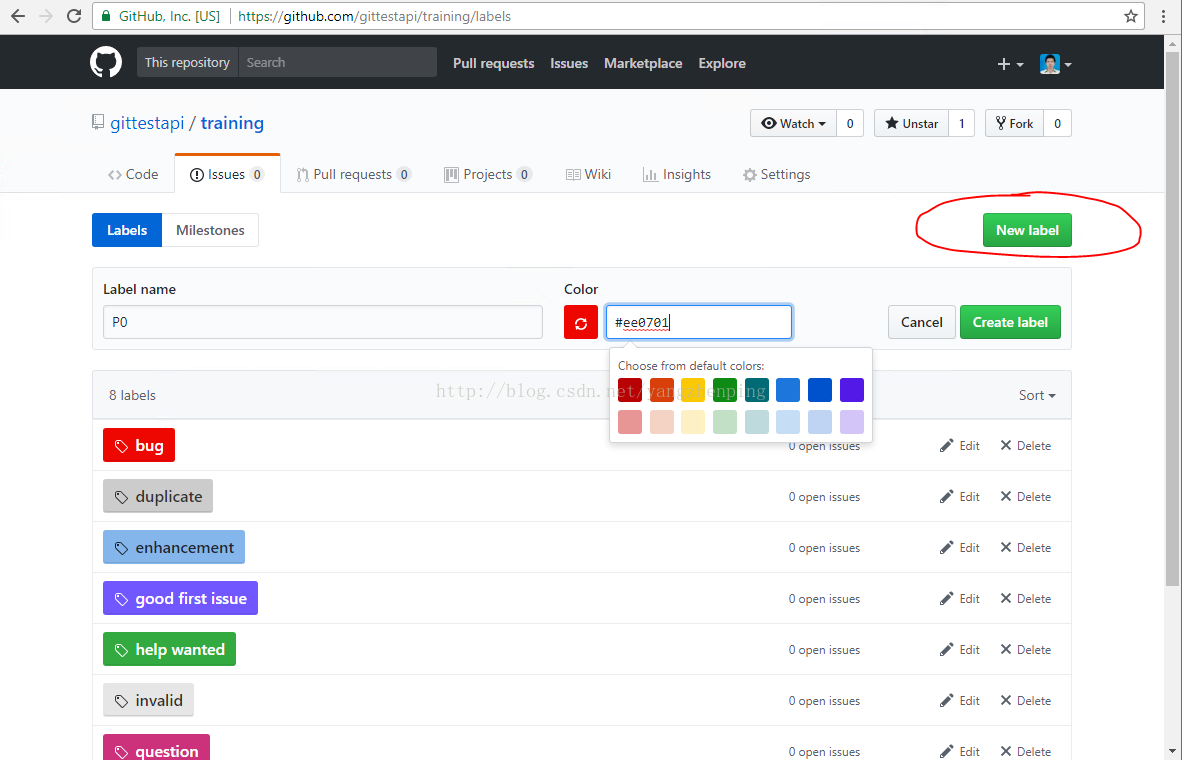
Task: Open Explore in the top navigation
Action: click(x=722, y=63)
